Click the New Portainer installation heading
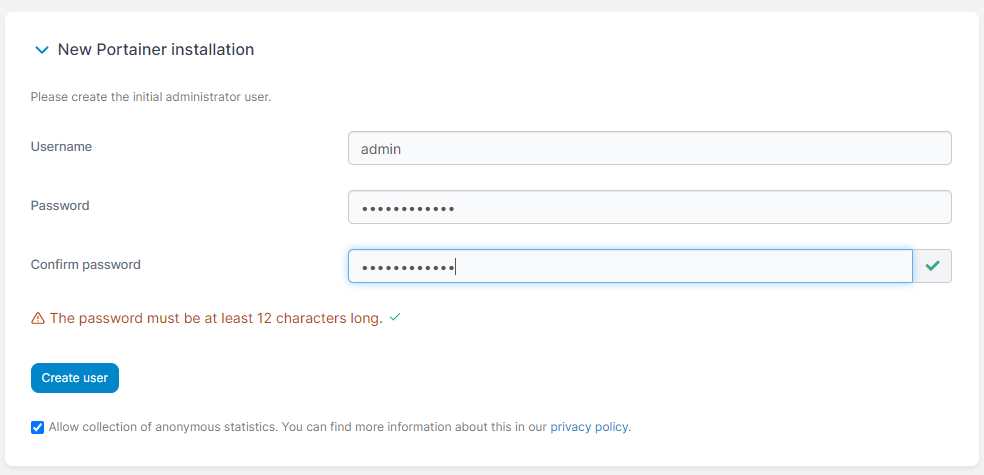Screen dimensions: 984x475 [155, 49]
